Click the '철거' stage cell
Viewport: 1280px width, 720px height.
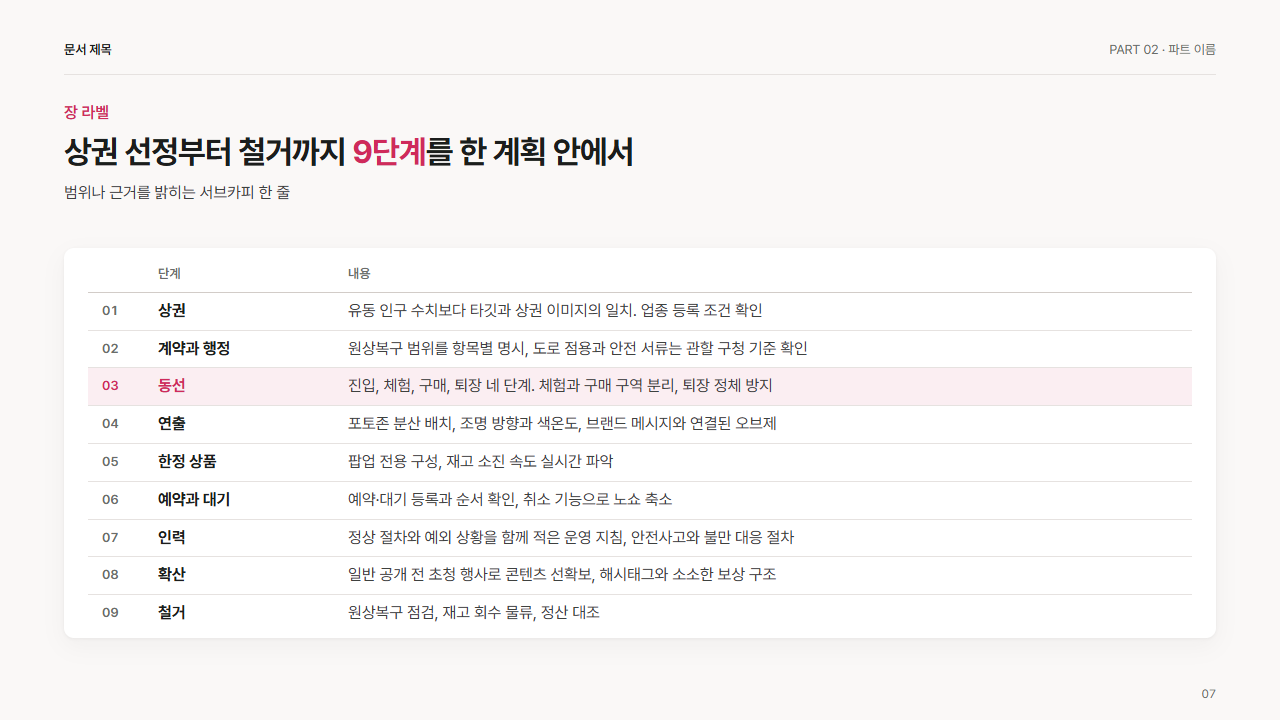coord(172,613)
